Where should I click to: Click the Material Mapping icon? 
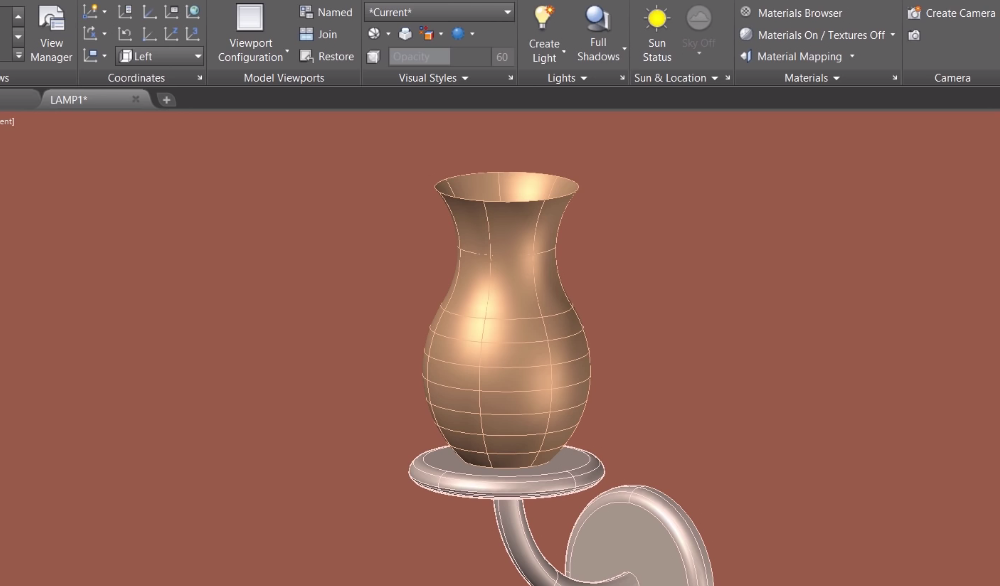tap(746, 57)
